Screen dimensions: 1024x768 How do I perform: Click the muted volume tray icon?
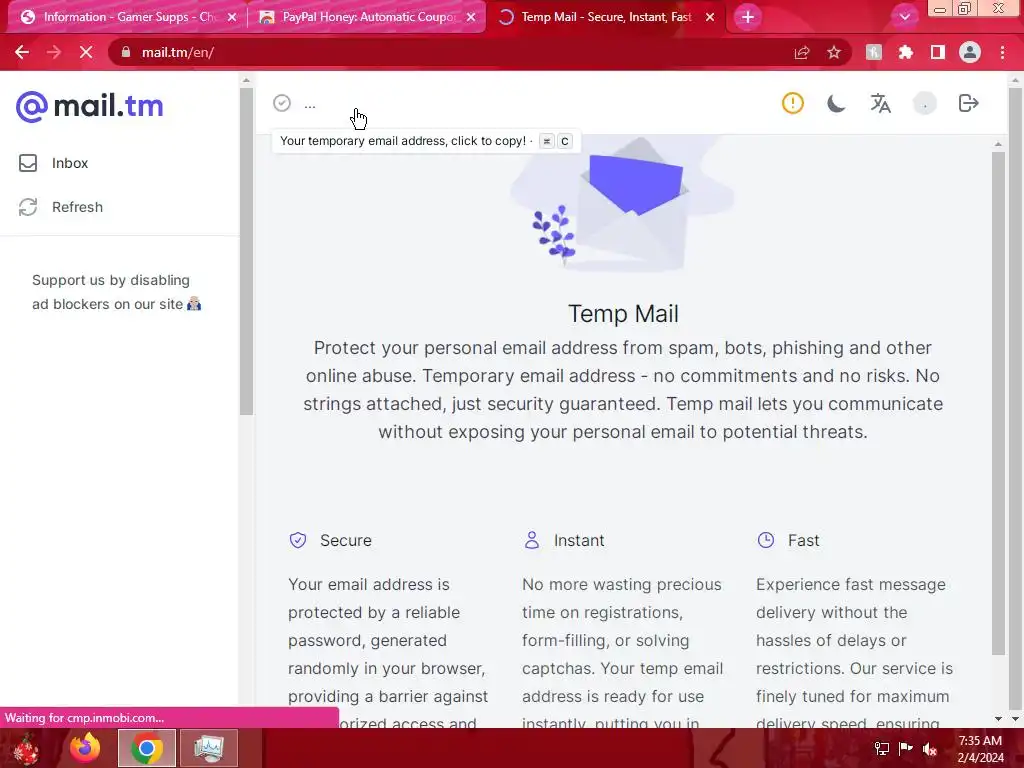[929, 749]
